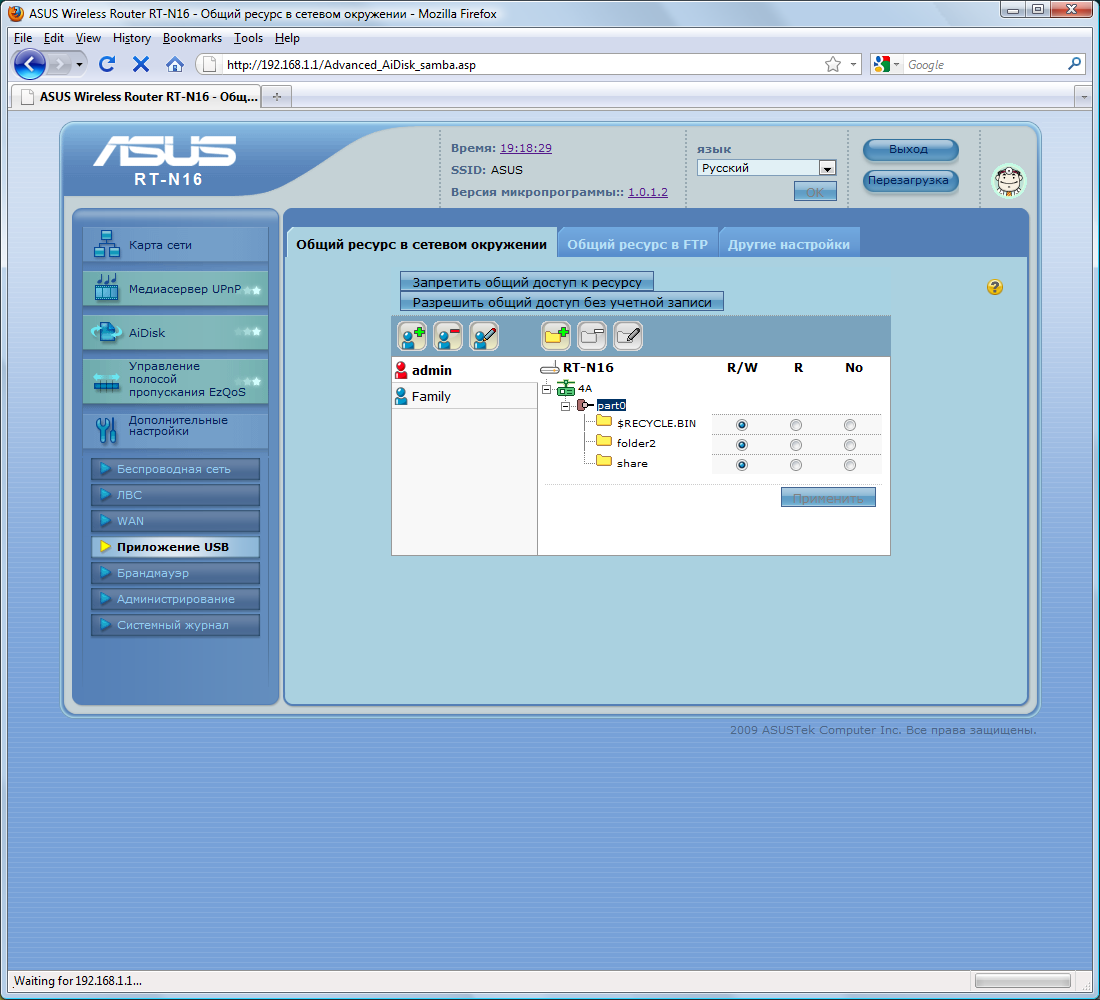The width and height of the screenshot is (1100, 1000).
Task: Reload page with refresh icon
Action: point(107,65)
